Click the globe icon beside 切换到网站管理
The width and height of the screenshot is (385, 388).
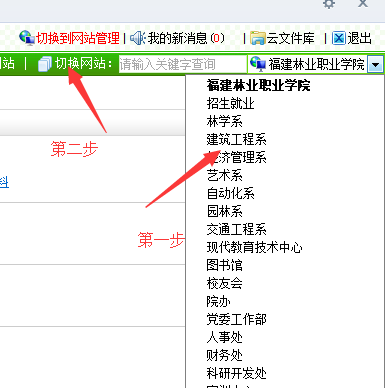pyautogui.click(x=27, y=38)
